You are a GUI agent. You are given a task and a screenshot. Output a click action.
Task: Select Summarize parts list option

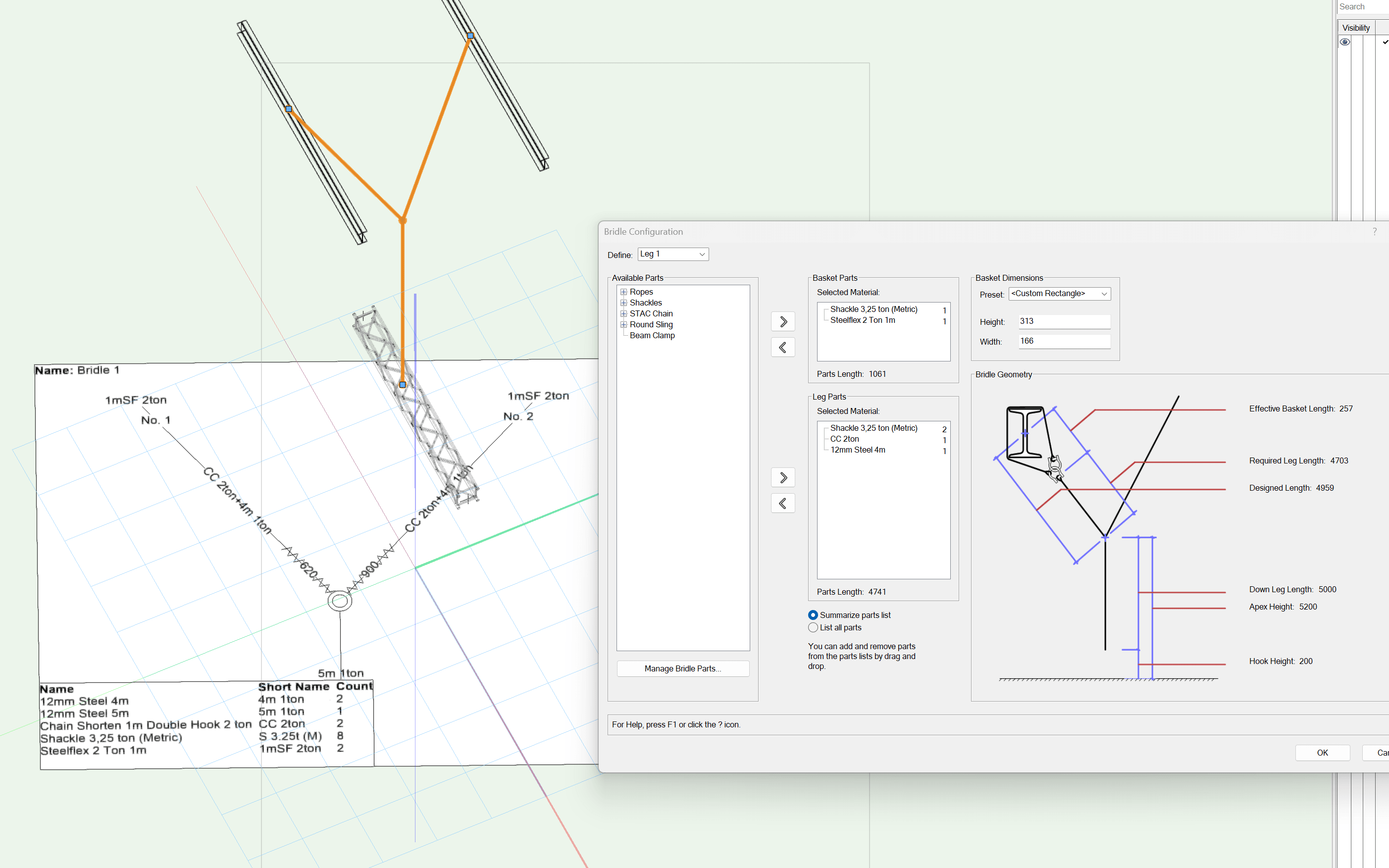click(x=813, y=615)
